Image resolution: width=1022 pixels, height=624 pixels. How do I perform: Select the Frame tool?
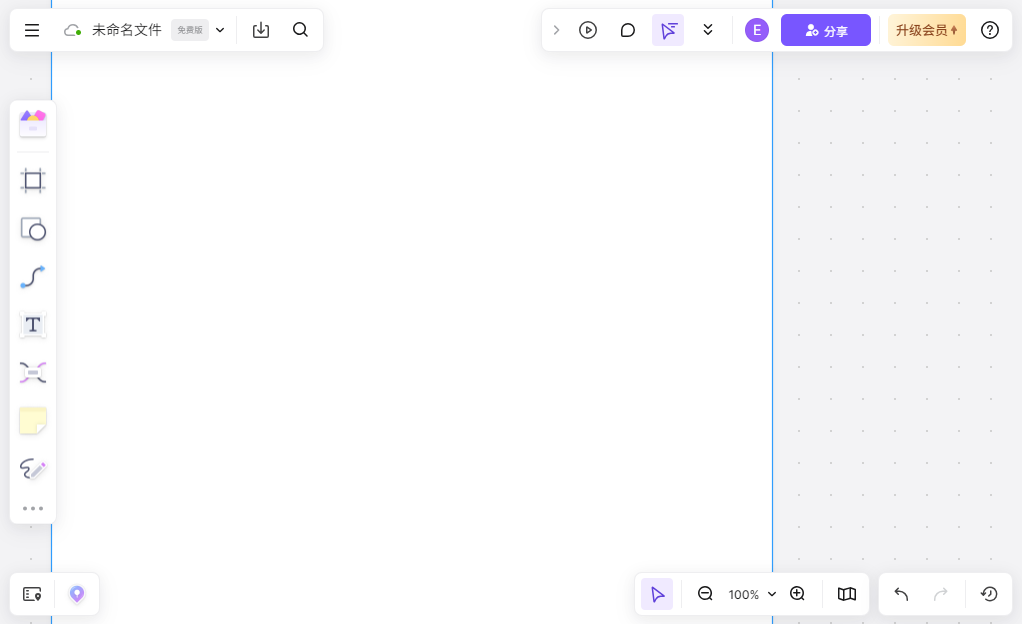(x=33, y=181)
